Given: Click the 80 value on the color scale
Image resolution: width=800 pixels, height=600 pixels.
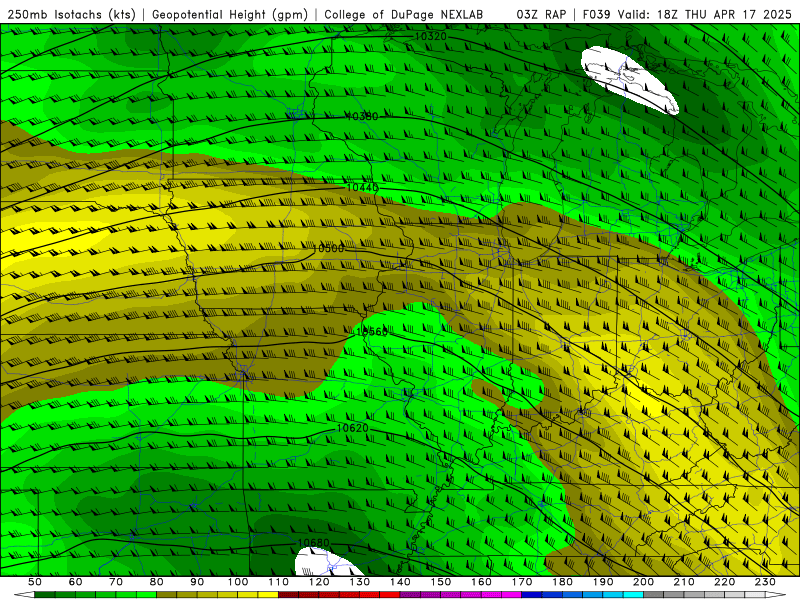Looking at the screenshot, I should pos(157,582).
